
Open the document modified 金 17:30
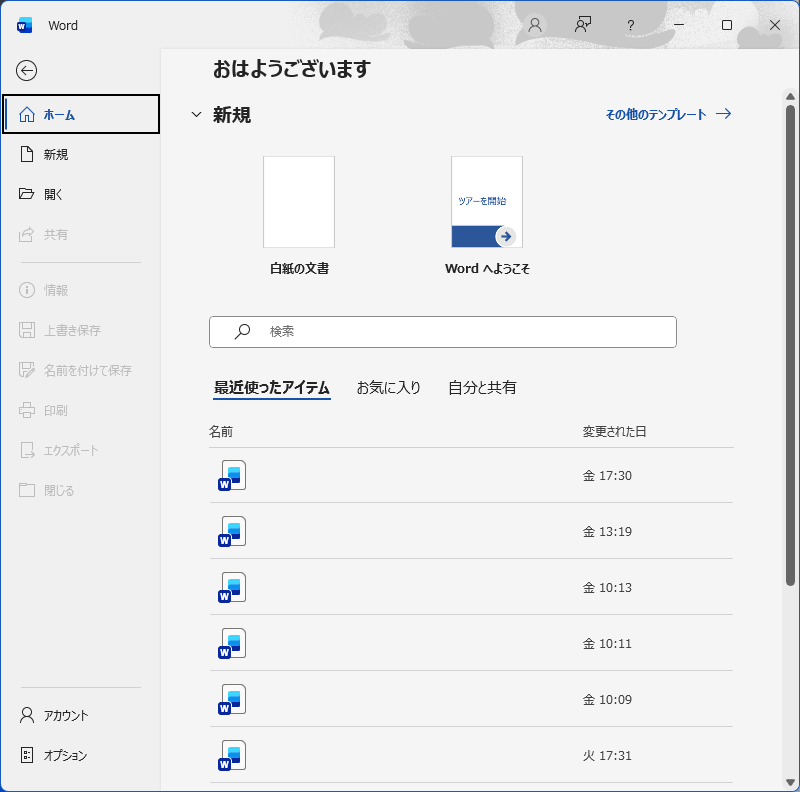[x=471, y=476]
